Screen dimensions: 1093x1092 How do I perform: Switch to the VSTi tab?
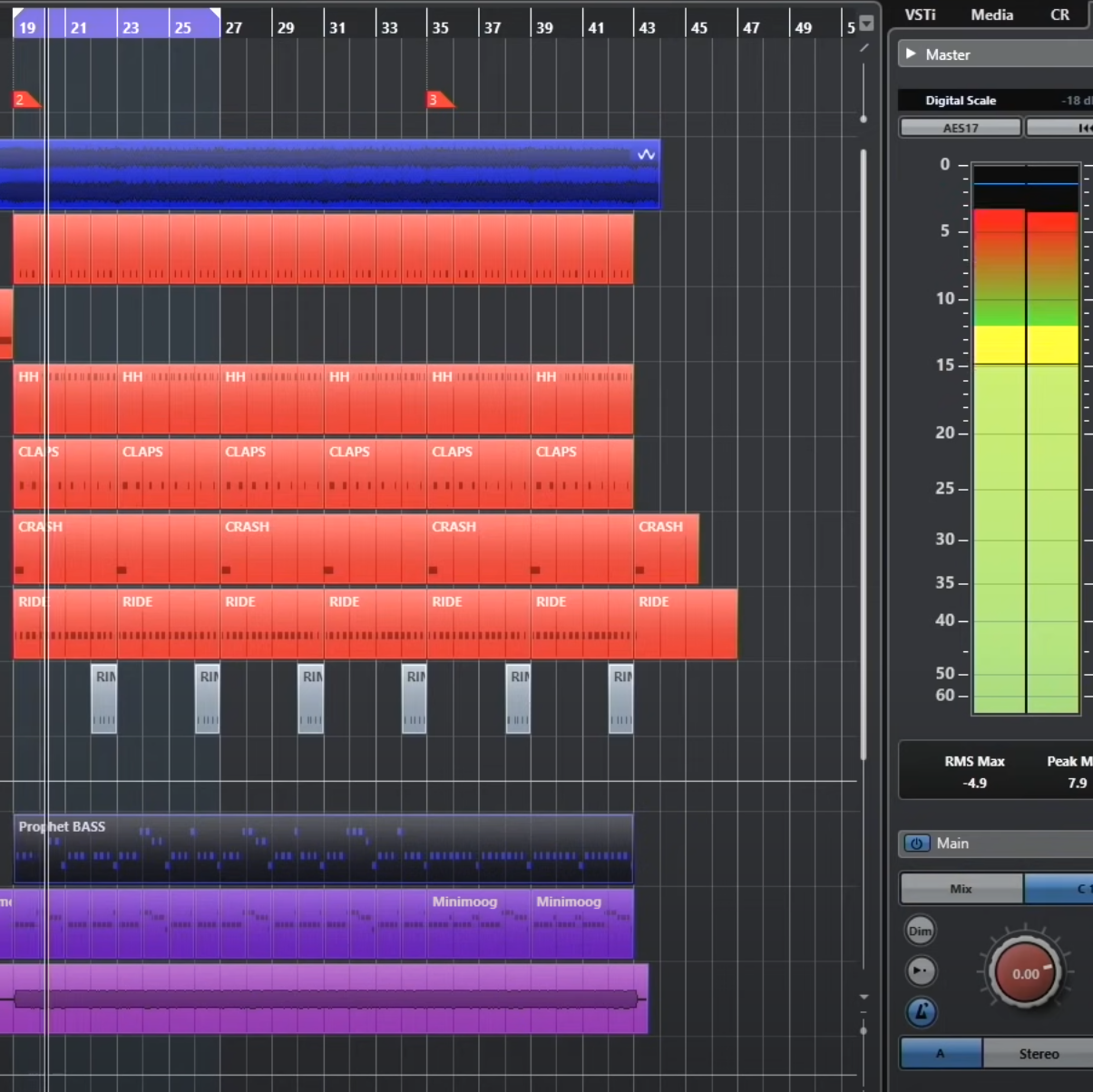pyautogui.click(x=920, y=15)
